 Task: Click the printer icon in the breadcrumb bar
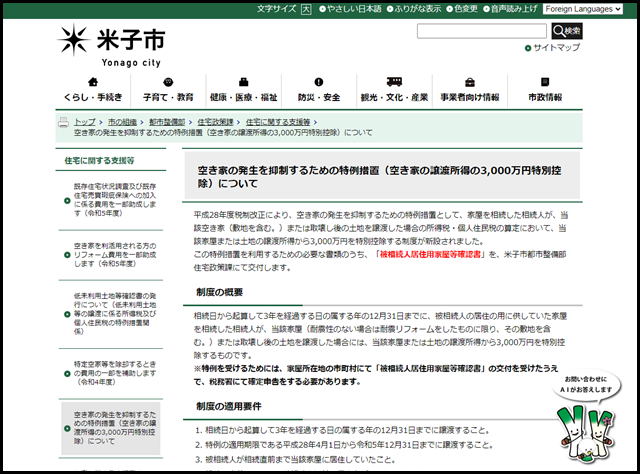coord(64,122)
